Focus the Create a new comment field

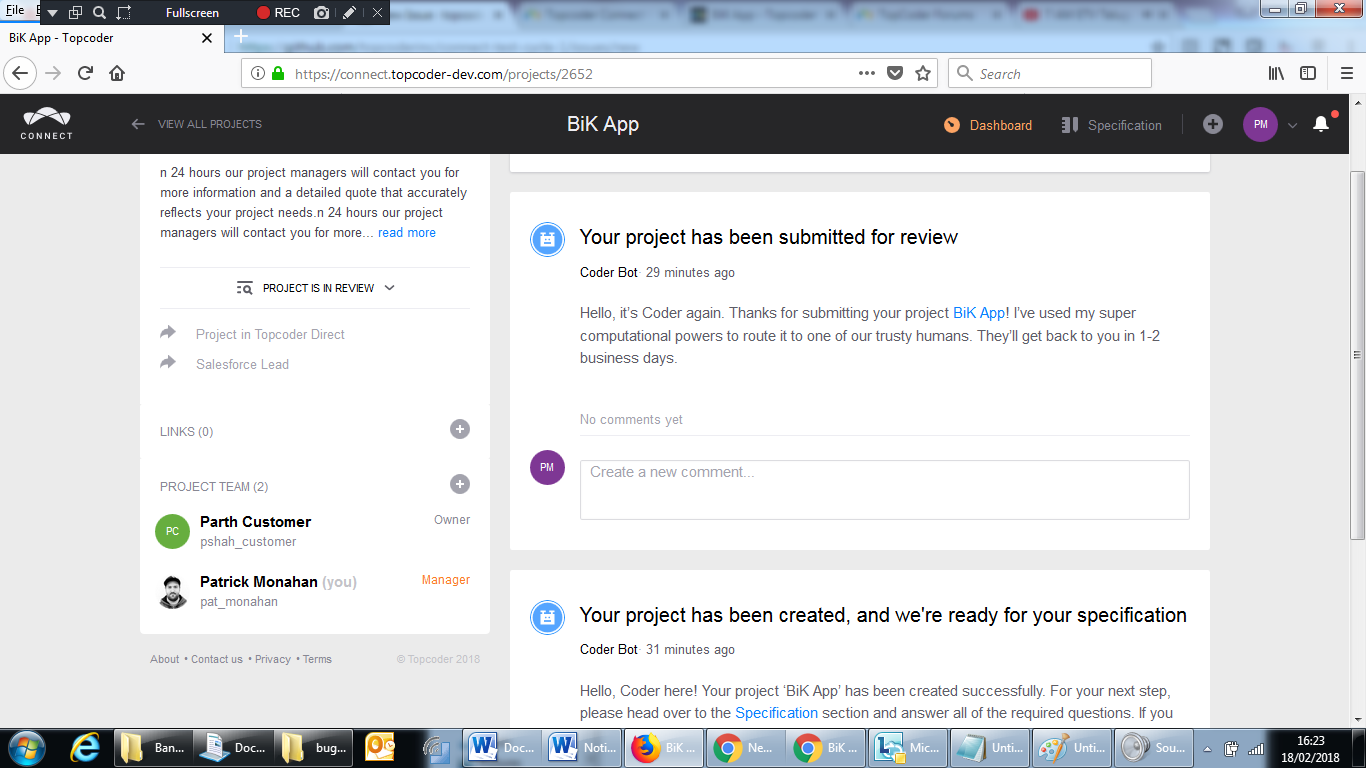(884, 489)
